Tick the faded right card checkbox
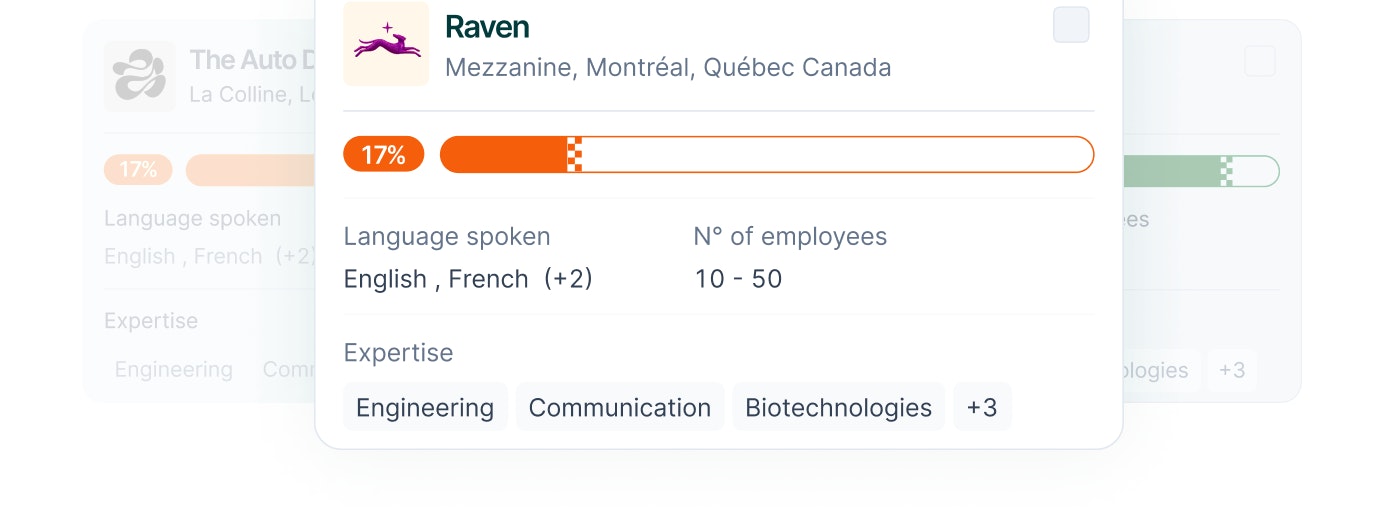Viewport: 1381px width, 528px height. click(x=1260, y=61)
